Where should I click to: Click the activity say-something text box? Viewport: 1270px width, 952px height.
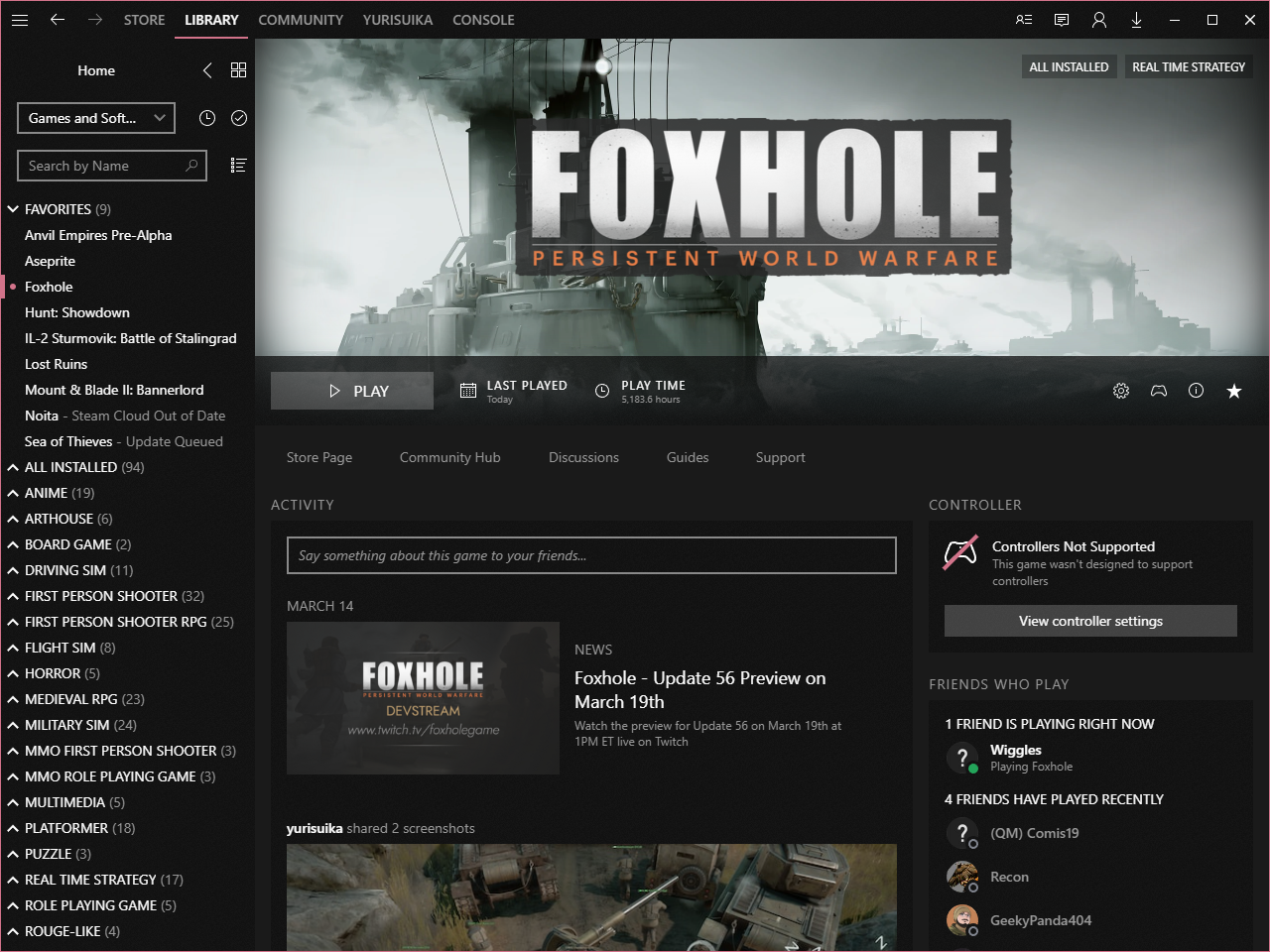point(591,555)
